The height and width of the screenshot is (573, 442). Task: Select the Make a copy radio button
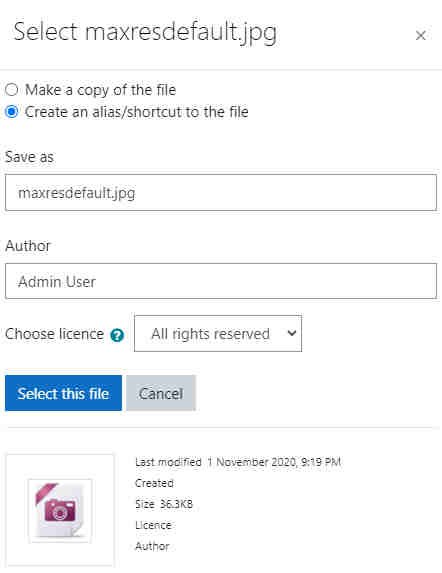point(11,90)
